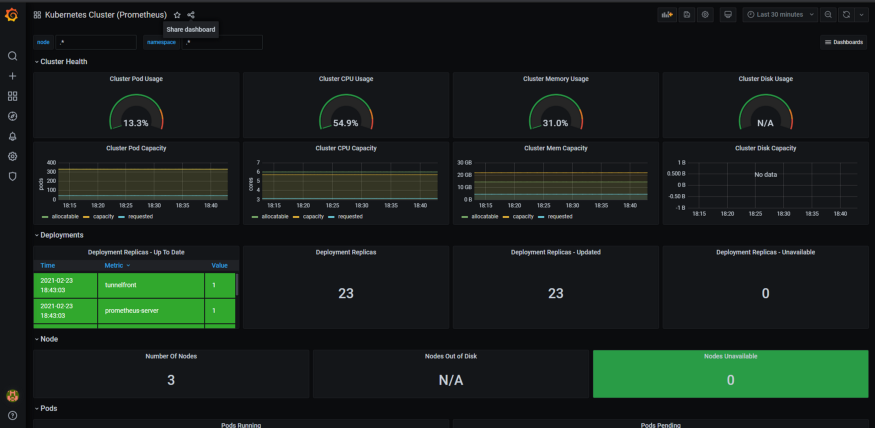Click the Cluster Mem Capacity panel title
The height and width of the screenshot is (428, 875).
click(556, 148)
